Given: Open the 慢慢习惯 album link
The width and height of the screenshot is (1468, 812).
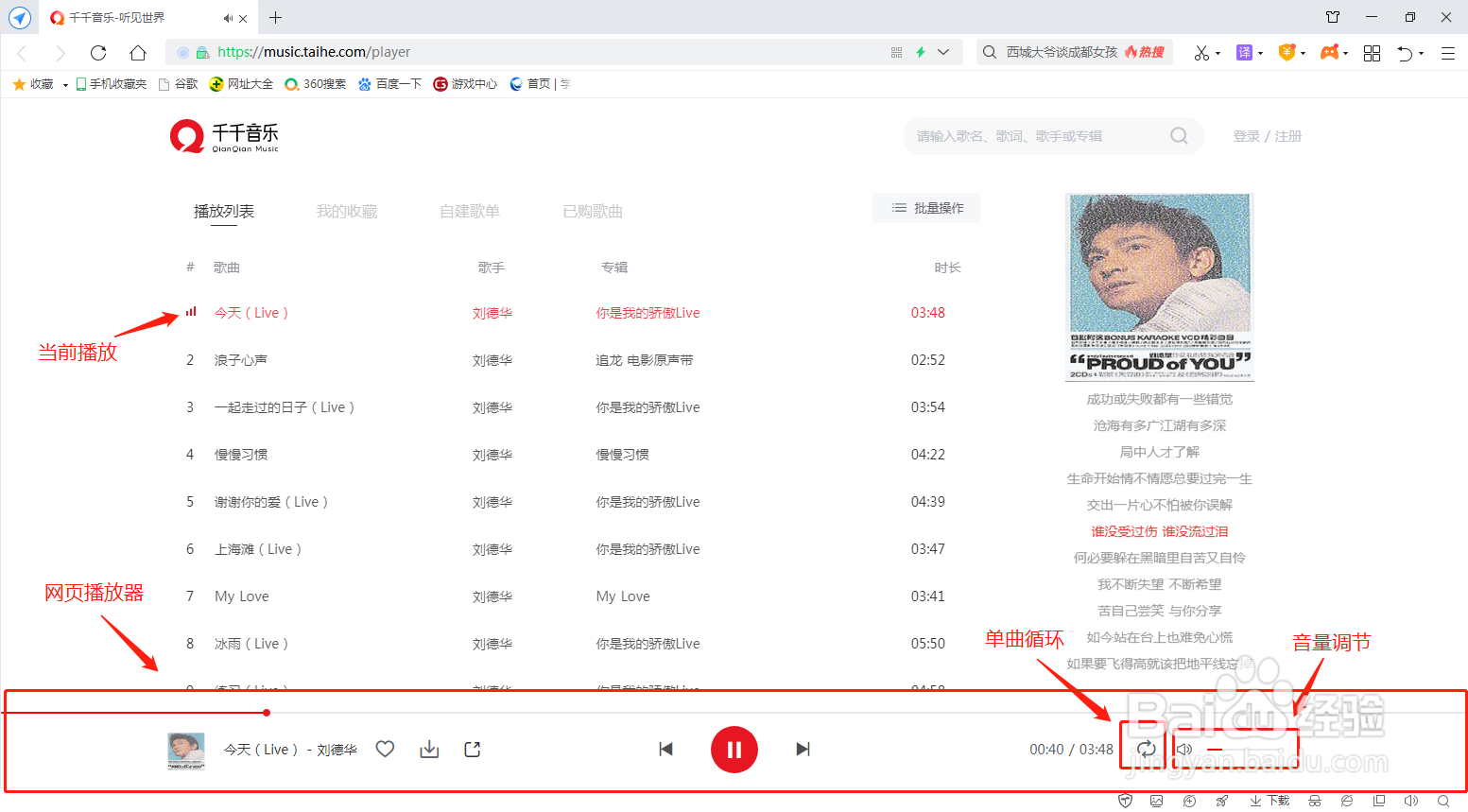Looking at the screenshot, I should (x=622, y=455).
